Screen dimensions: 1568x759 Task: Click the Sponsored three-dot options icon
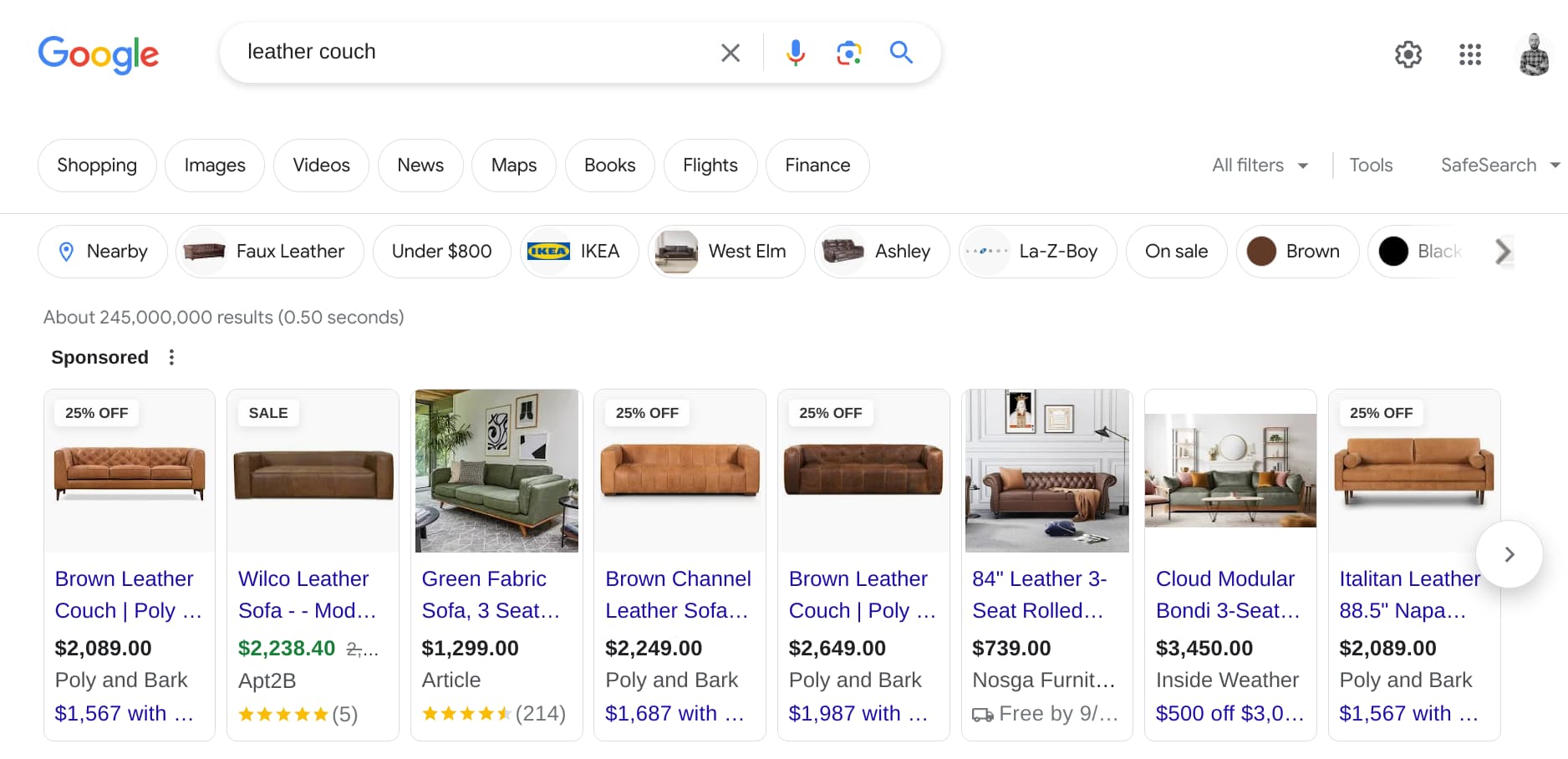coord(171,358)
